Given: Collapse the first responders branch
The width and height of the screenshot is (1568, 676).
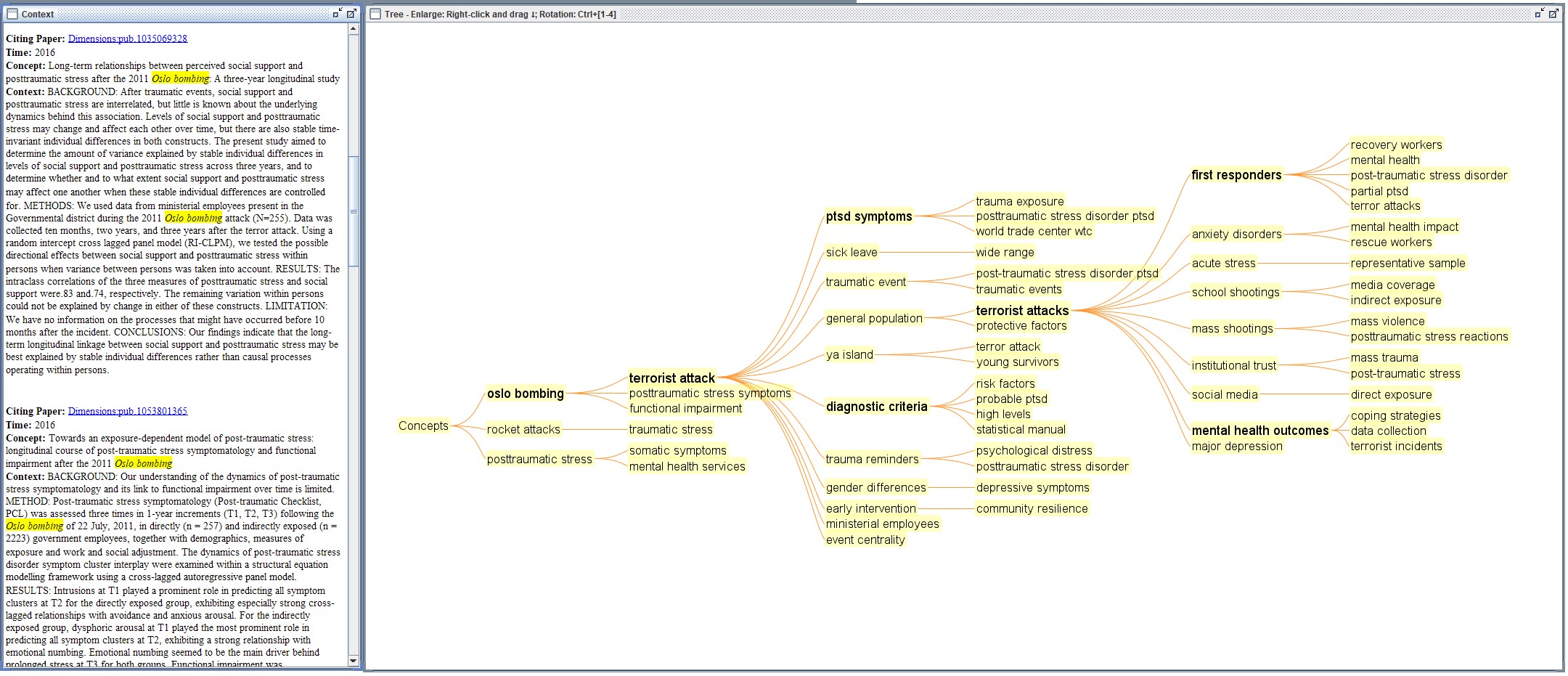Looking at the screenshot, I should point(1236,175).
